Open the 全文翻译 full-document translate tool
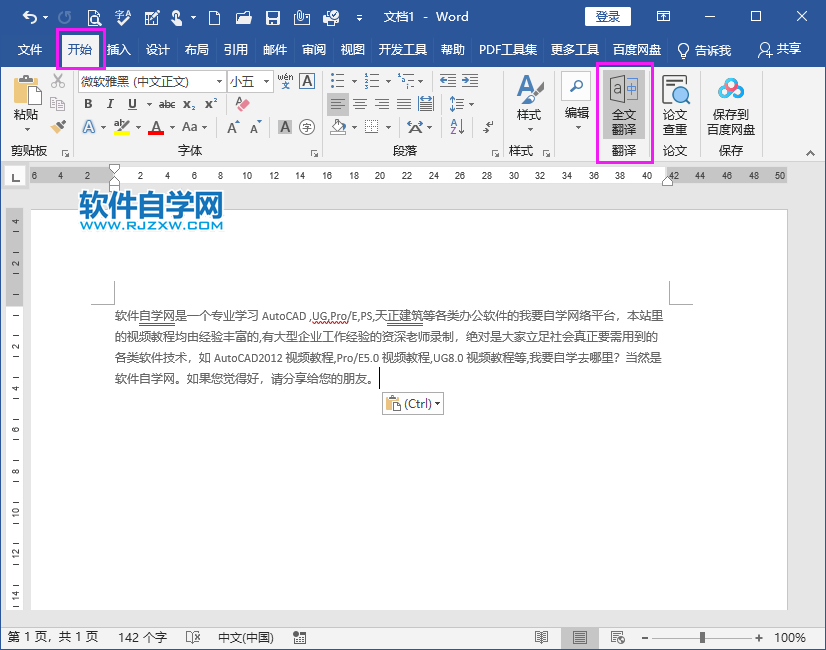This screenshot has width=826, height=650. coord(624,105)
